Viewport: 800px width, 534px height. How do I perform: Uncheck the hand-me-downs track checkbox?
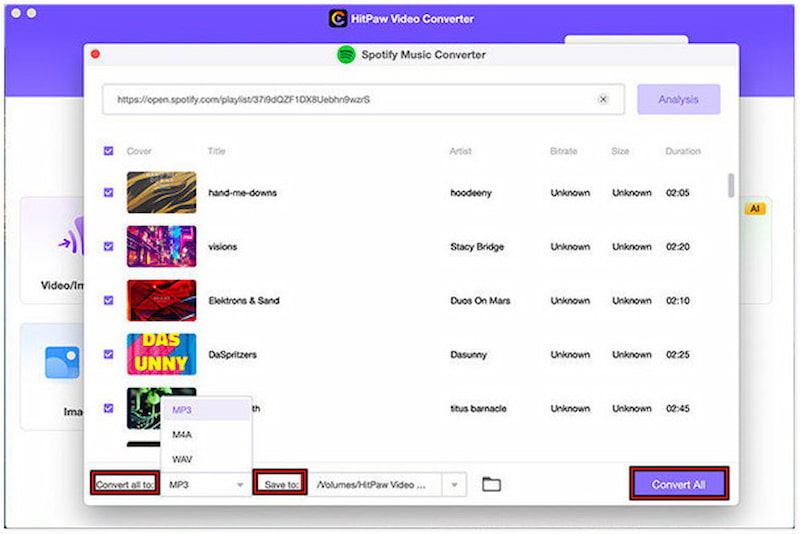tap(109, 192)
